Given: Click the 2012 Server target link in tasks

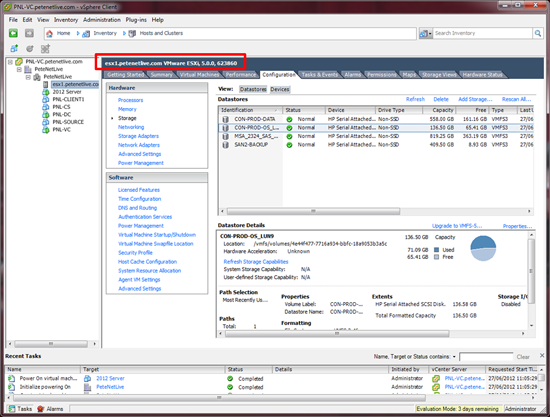Looking at the screenshot, I should [x=110, y=378].
